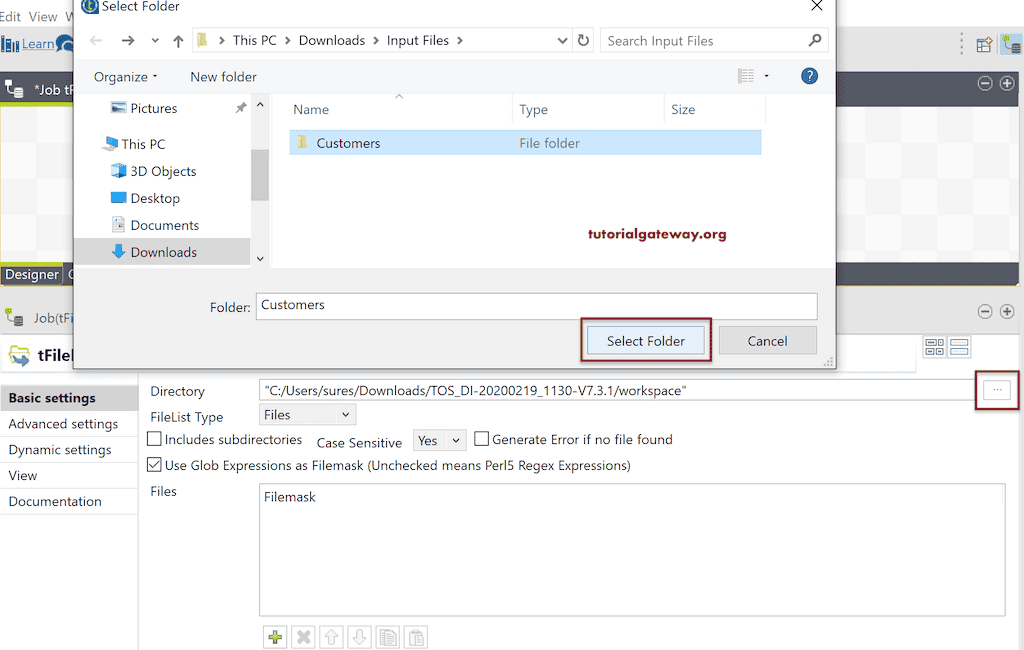Screen dimensions: 1024x650
Task: Uncheck Use Glob Expressions as Filemask
Action: pos(155,463)
